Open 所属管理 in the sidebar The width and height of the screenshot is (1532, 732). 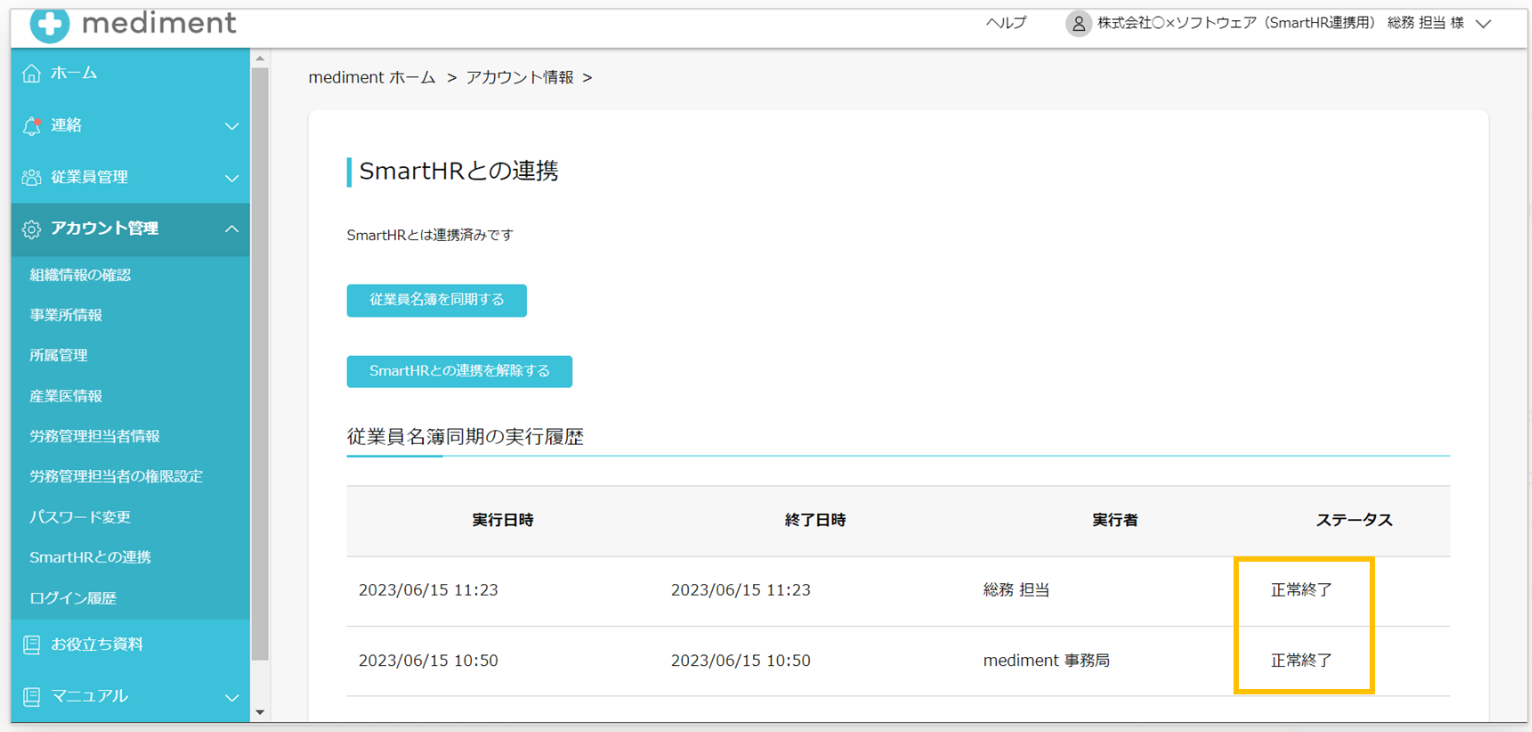pyautogui.click(x=59, y=355)
